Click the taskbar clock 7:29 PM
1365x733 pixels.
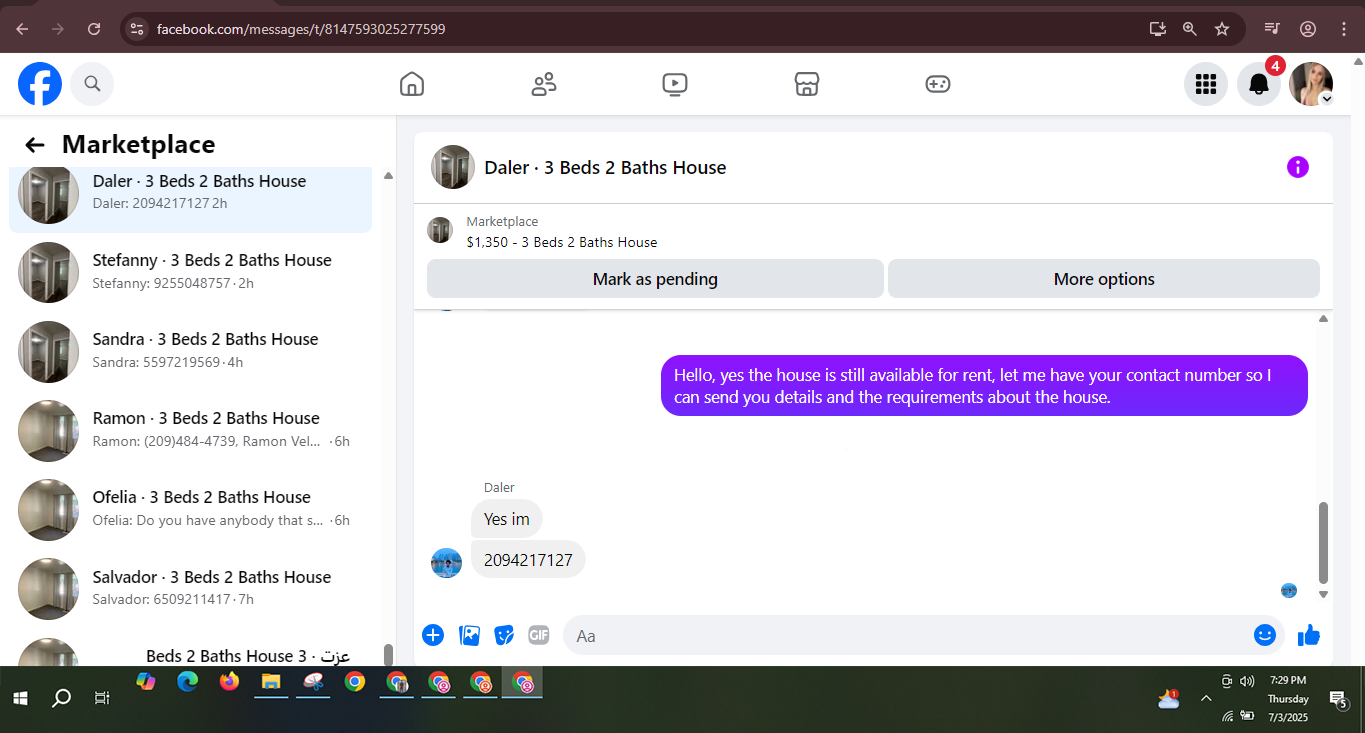[x=1288, y=680]
